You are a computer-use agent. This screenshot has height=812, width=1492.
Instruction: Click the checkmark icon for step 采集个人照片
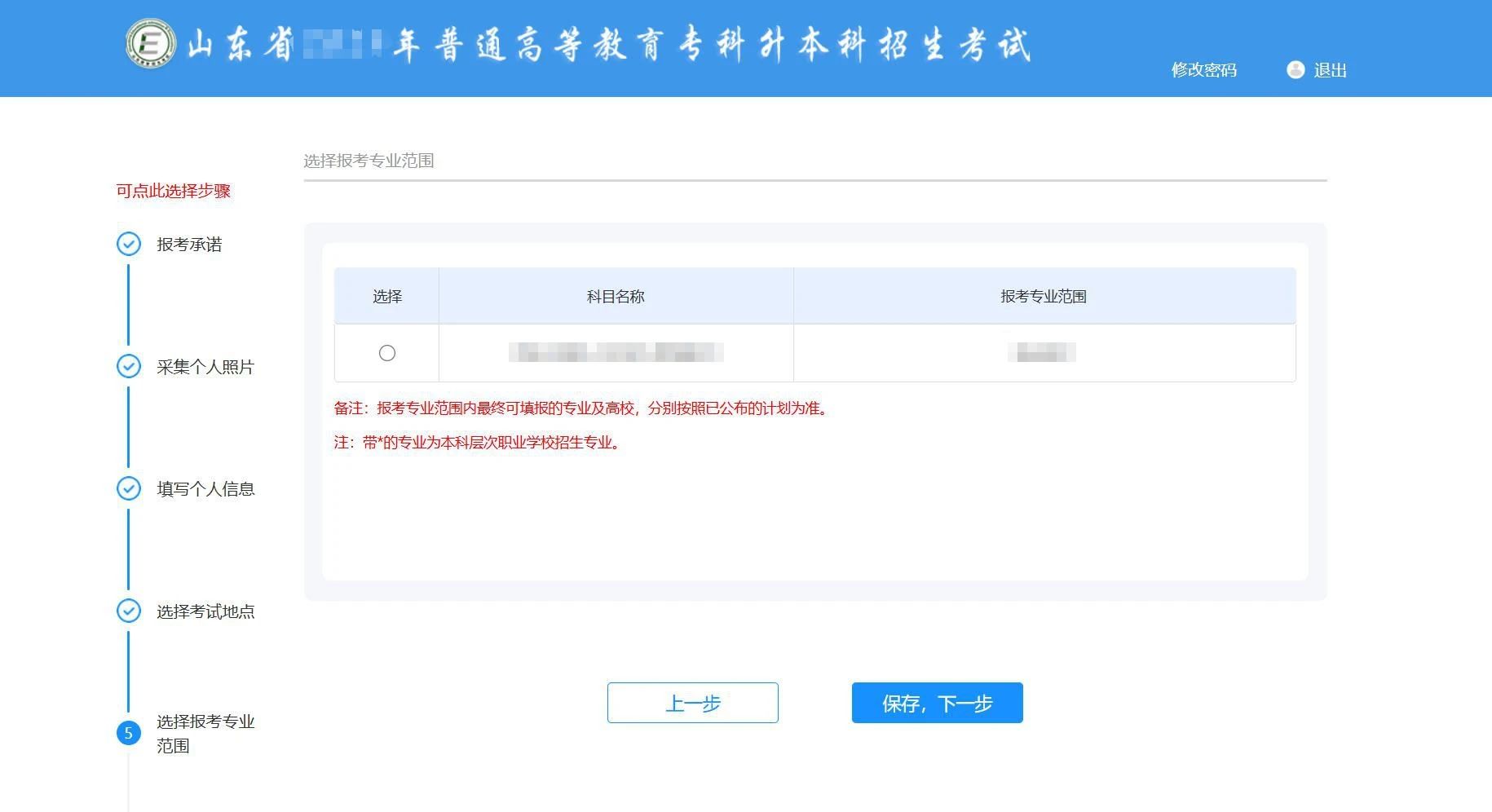coord(129,366)
